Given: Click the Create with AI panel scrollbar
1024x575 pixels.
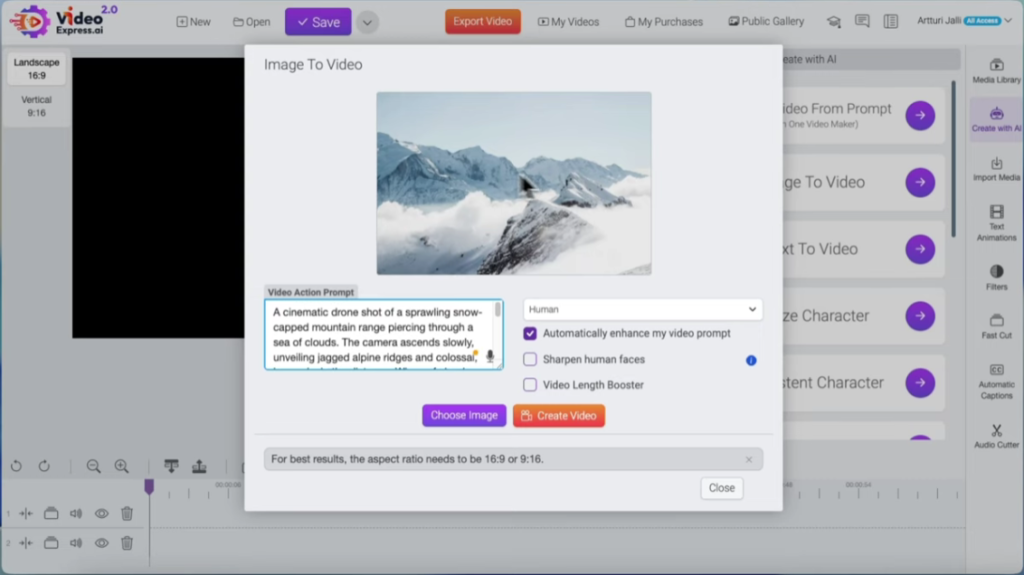Looking at the screenshot, I should pos(953,159).
